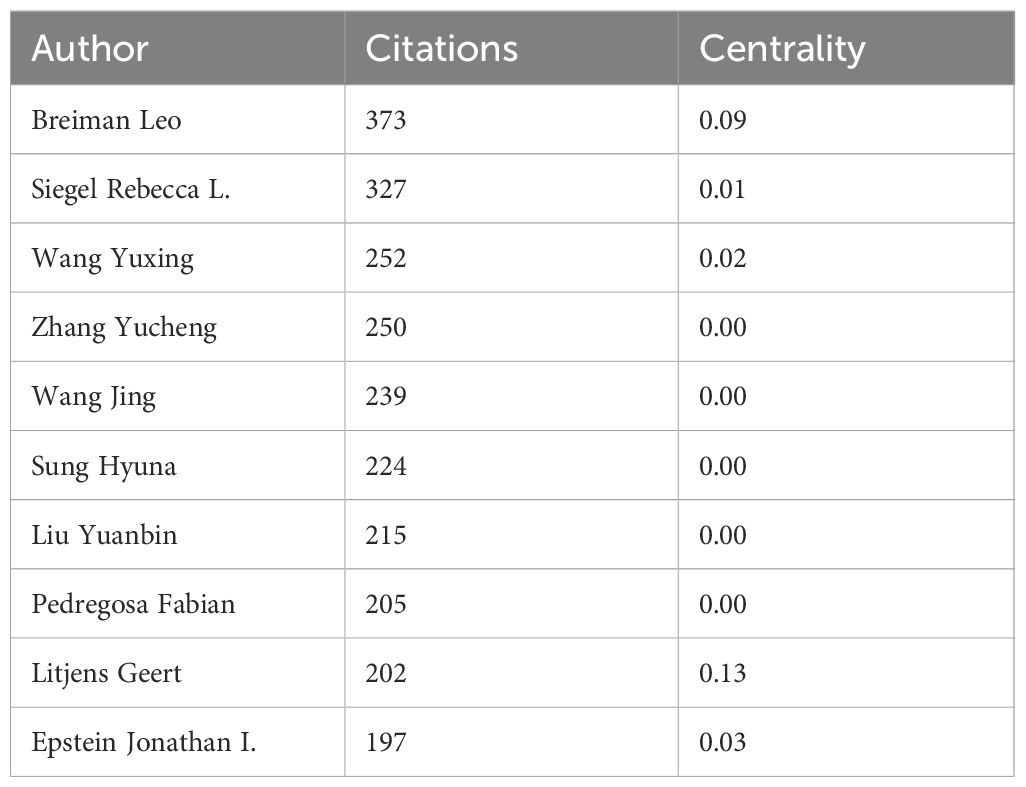This screenshot has width=1026, height=787.
Task: Select the Pedregosa Fabian cell
Action: 133,604
